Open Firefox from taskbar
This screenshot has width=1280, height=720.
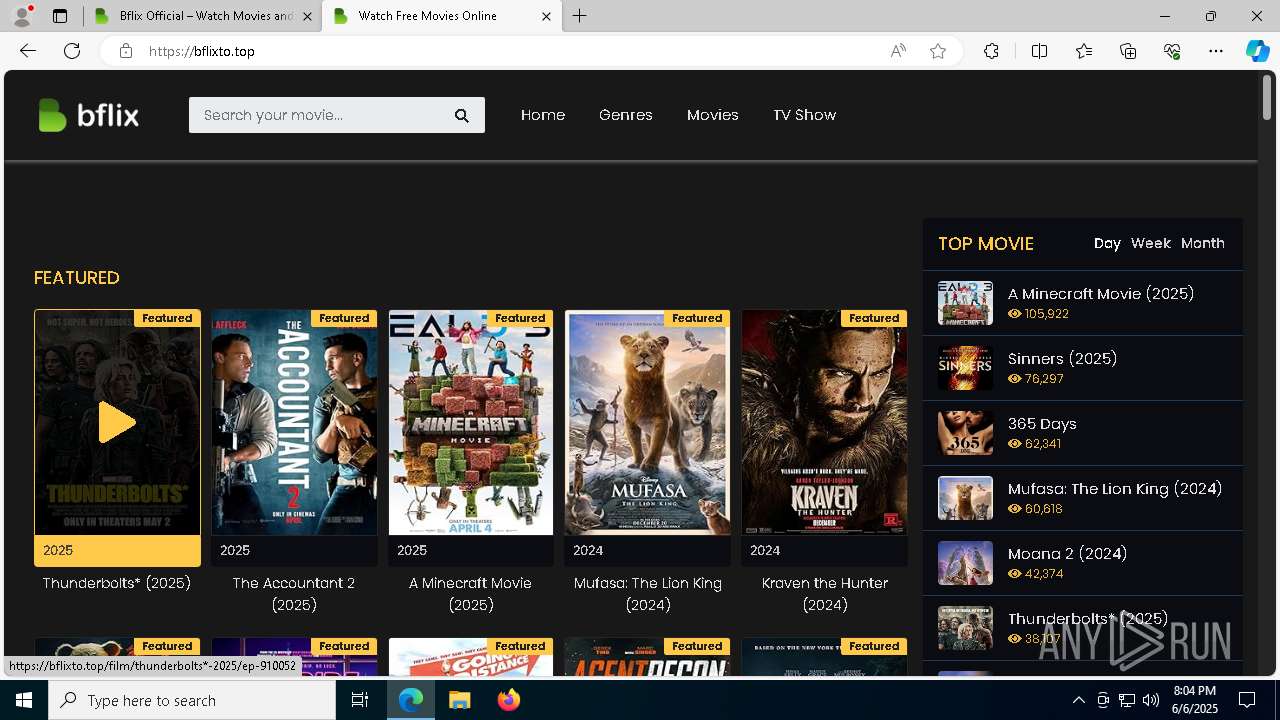(508, 700)
